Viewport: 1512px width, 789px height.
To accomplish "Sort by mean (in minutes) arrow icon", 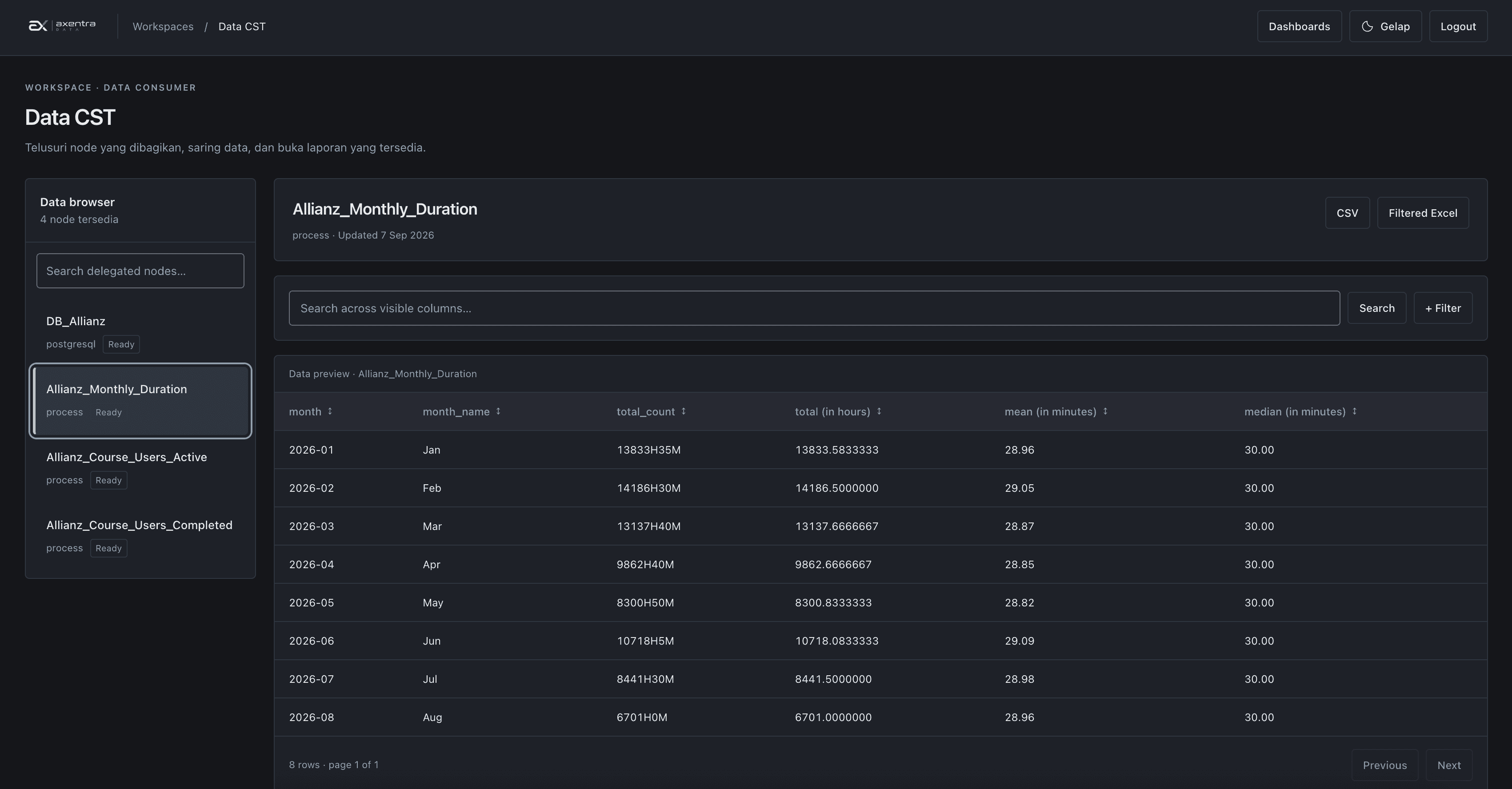I will pos(1105,411).
